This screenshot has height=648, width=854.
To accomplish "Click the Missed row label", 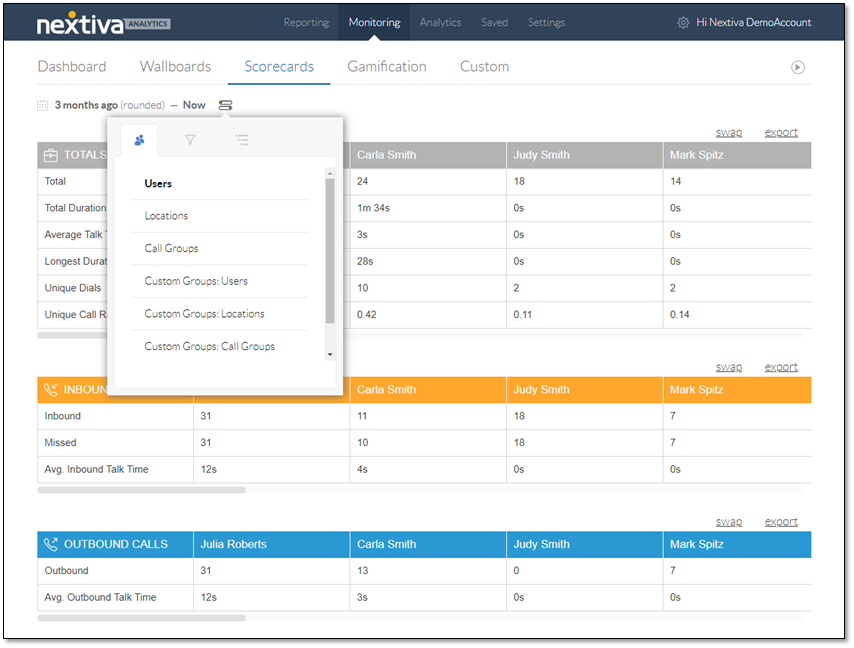I will [60, 443].
